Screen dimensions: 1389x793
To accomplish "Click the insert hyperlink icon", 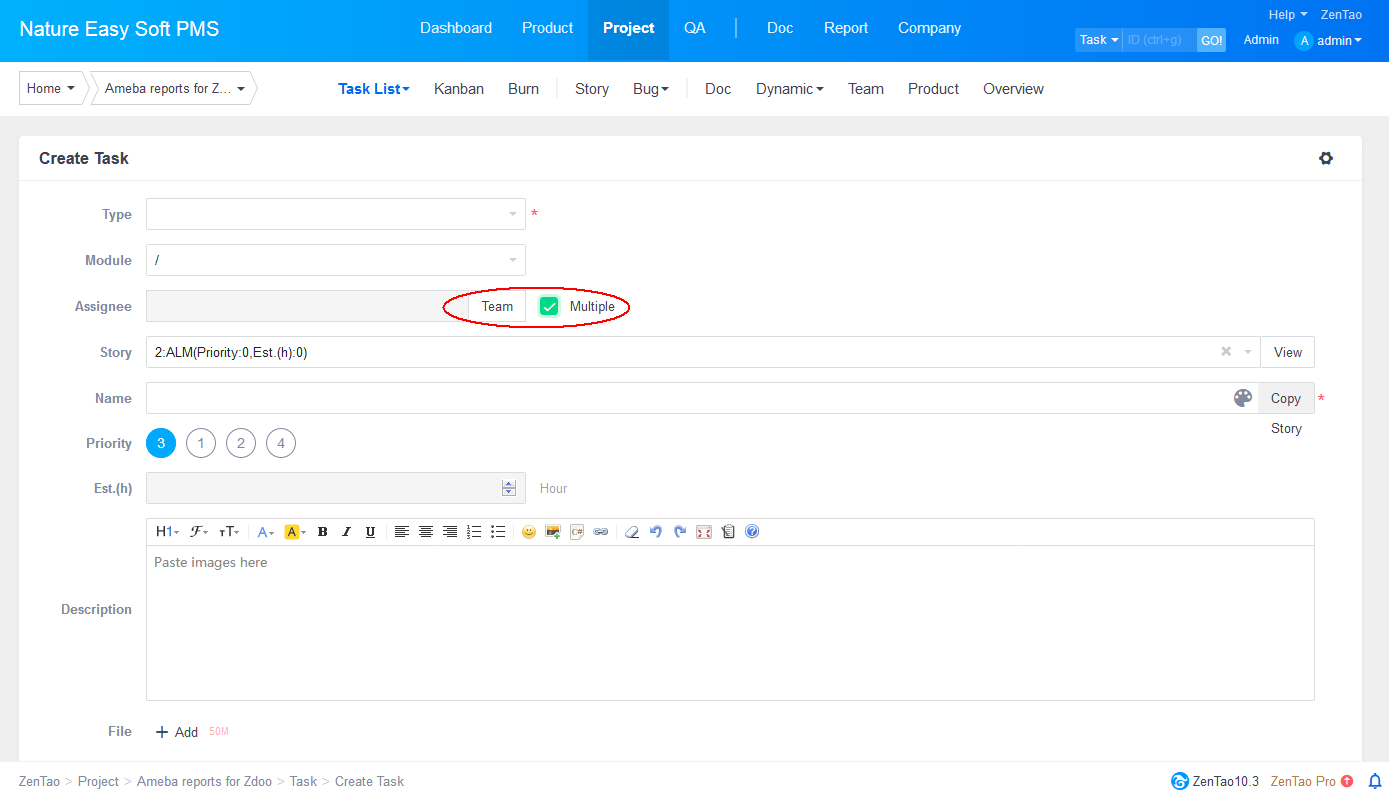I will [x=600, y=532].
